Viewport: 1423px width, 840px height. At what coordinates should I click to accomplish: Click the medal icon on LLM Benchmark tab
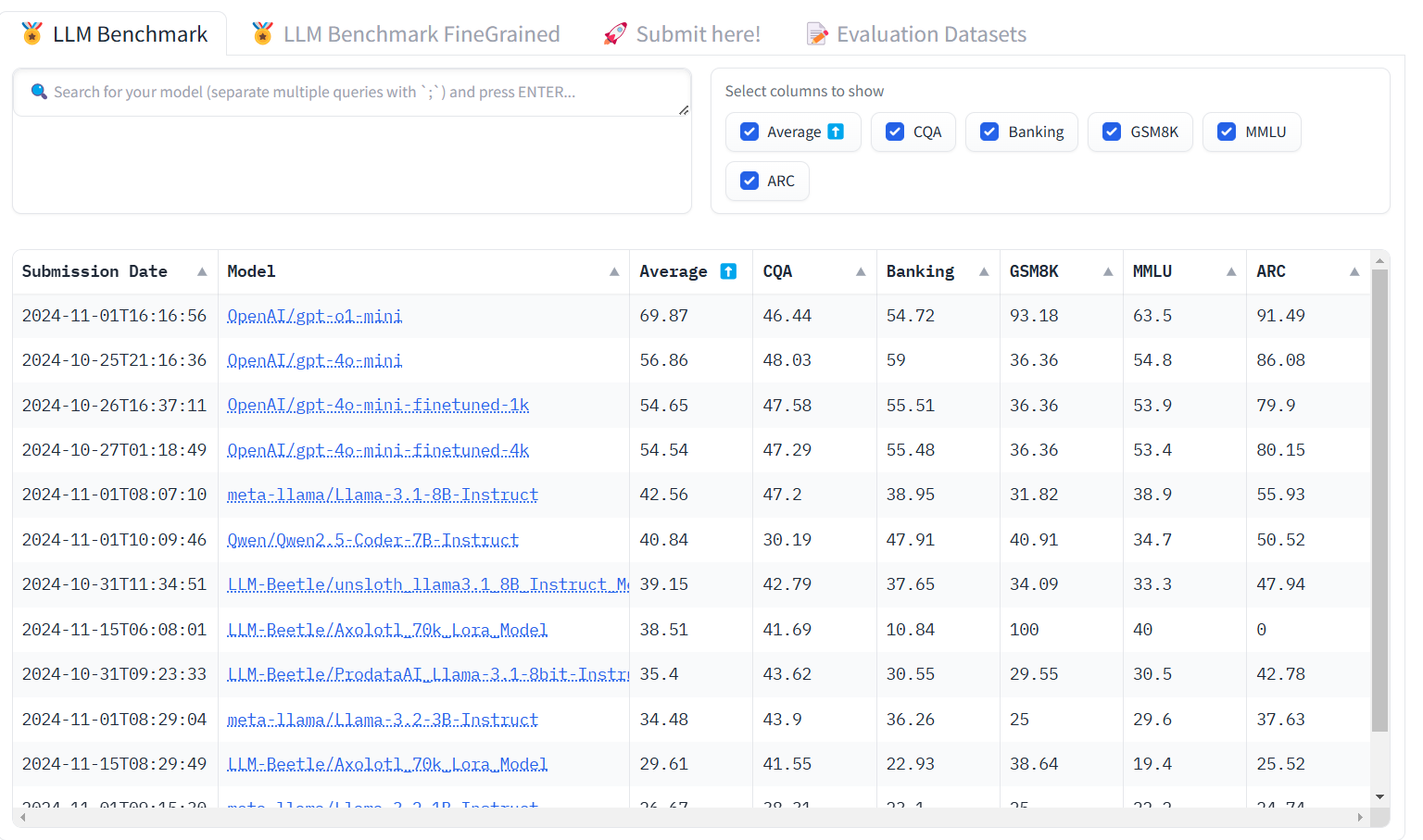click(x=32, y=34)
